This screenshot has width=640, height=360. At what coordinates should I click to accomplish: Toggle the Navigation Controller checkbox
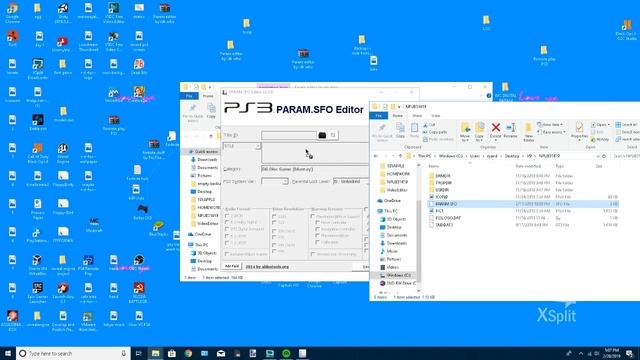click(x=318, y=229)
